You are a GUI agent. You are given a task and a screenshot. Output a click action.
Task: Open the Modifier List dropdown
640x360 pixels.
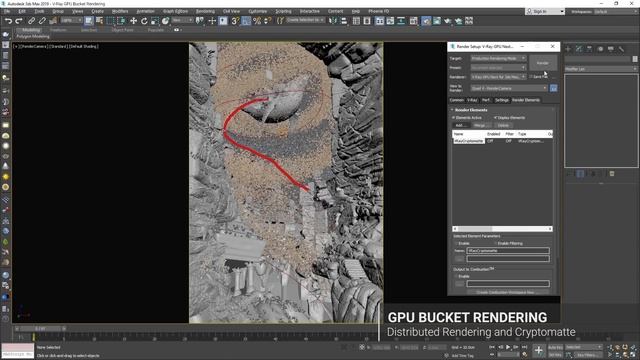tap(601, 69)
